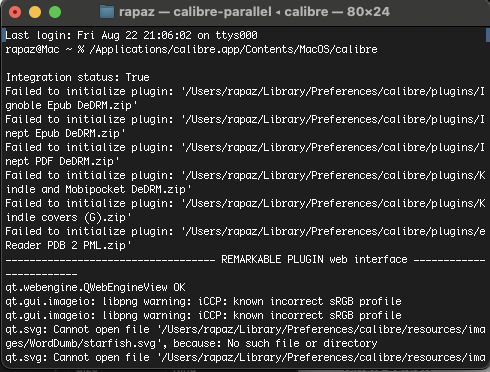
Task: Click the 'nept Epub DeDRM.zip' text
Action: 65,133
